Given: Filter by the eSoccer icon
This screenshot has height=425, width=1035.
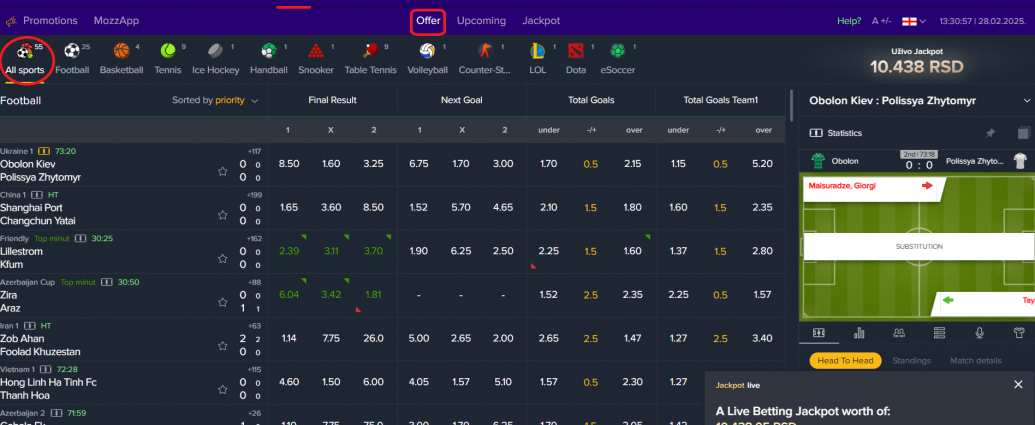Looking at the screenshot, I should pyautogui.click(x=617, y=51).
